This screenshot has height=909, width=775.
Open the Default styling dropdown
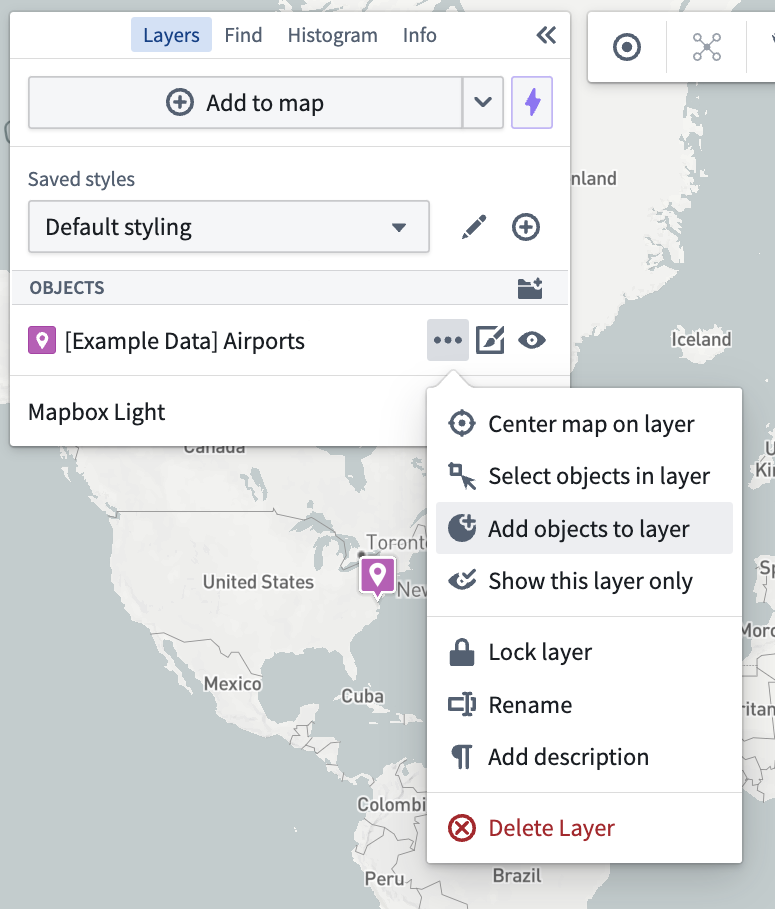[x=229, y=227]
